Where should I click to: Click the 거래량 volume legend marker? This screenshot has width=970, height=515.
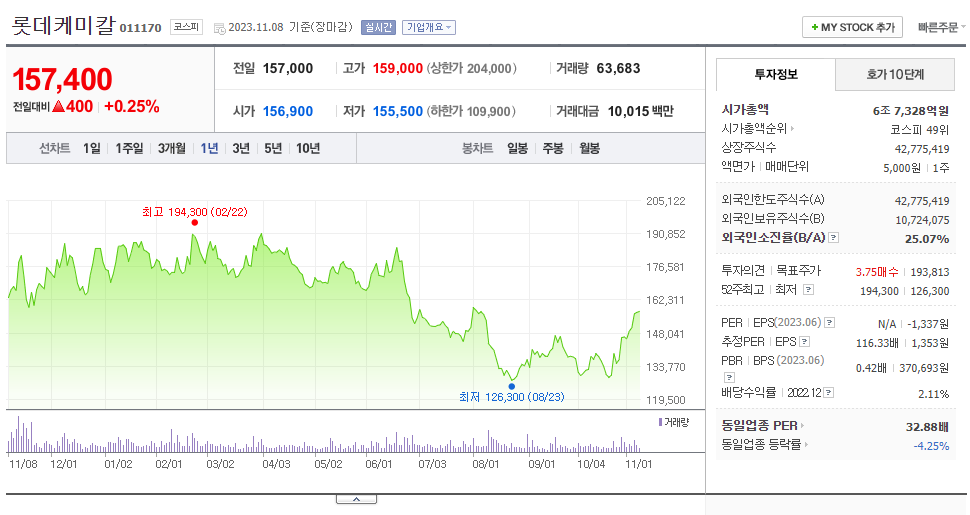(x=660, y=422)
